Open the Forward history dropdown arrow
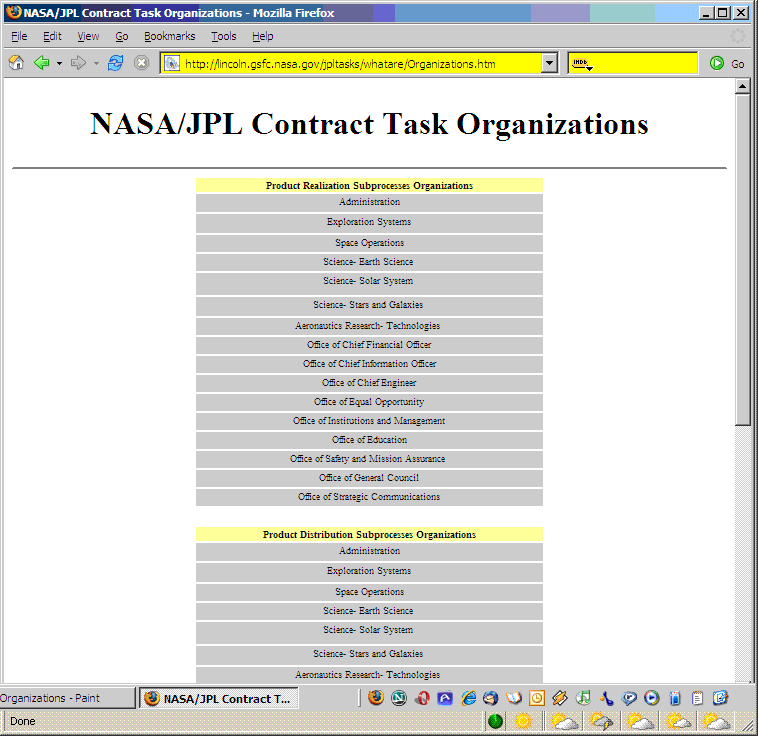The height and width of the screenshot is (736, 758). [96, 63]
